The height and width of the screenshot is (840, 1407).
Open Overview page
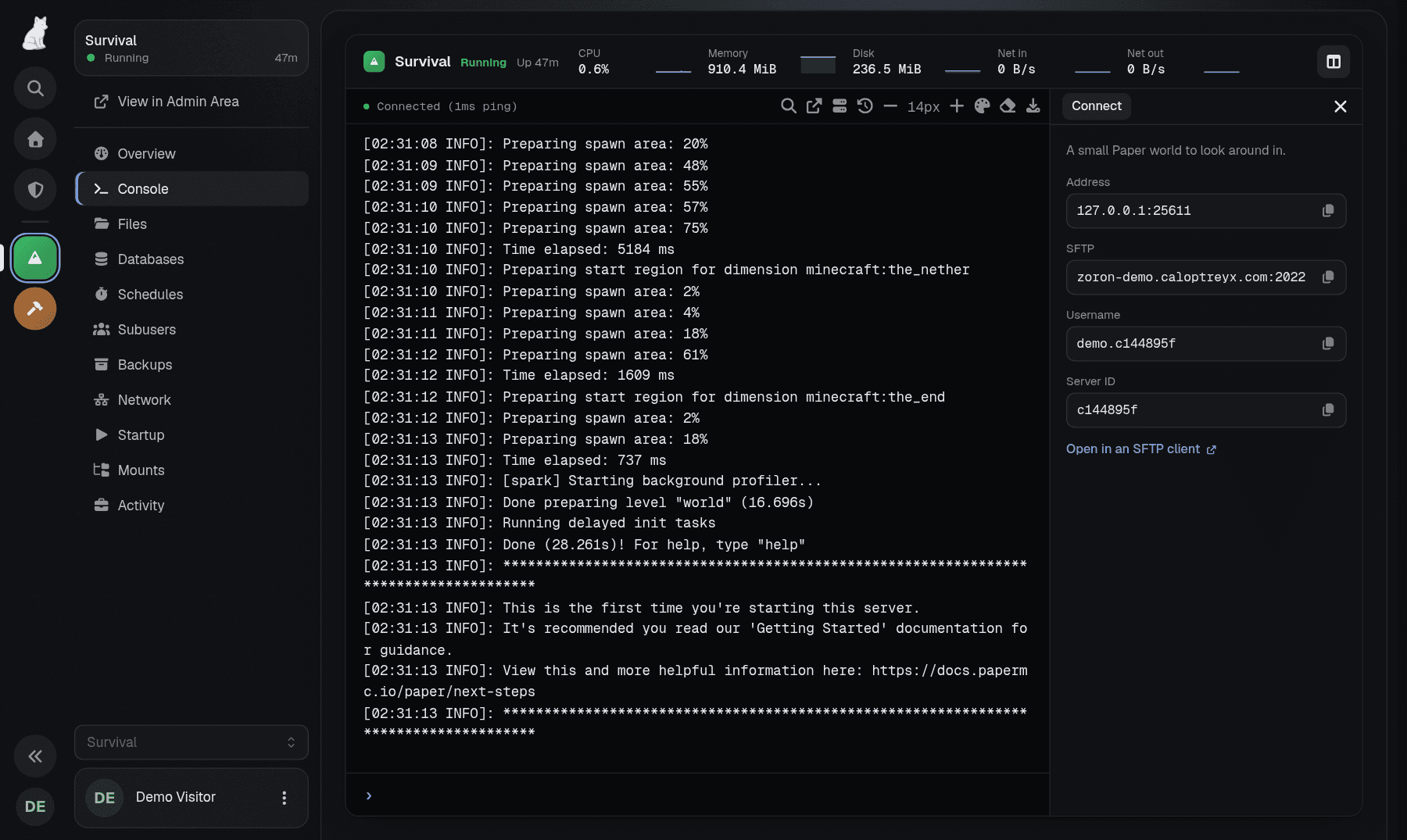click(192, 154)
